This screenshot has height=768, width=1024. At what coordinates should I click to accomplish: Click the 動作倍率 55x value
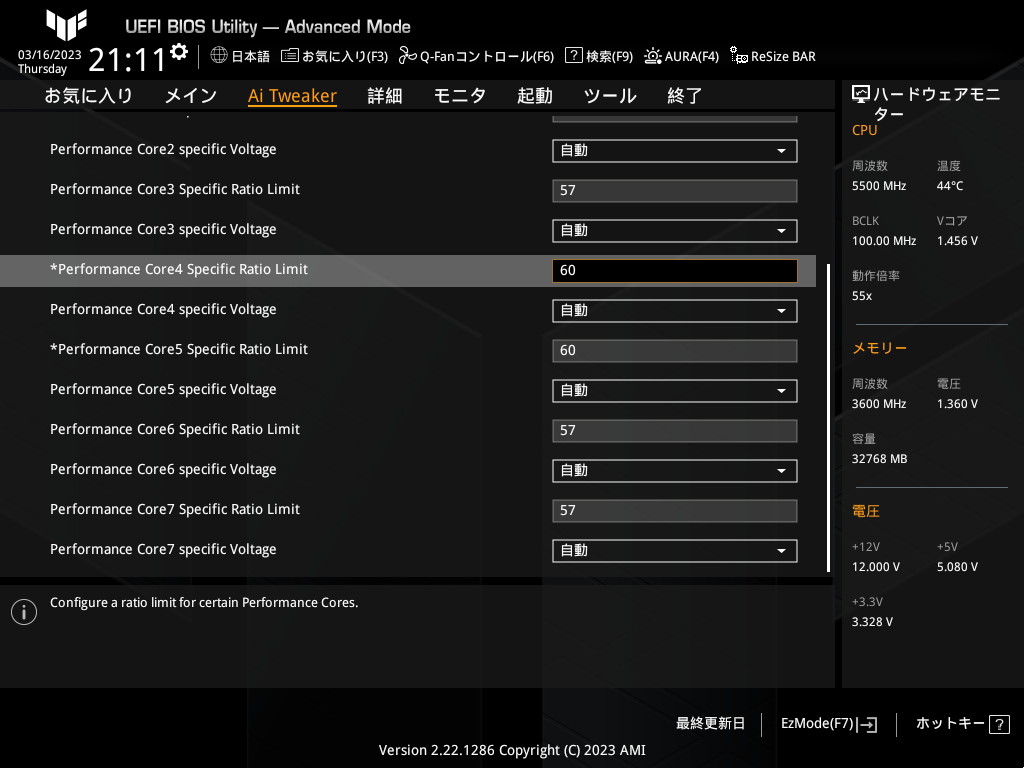tap(862, 296)
